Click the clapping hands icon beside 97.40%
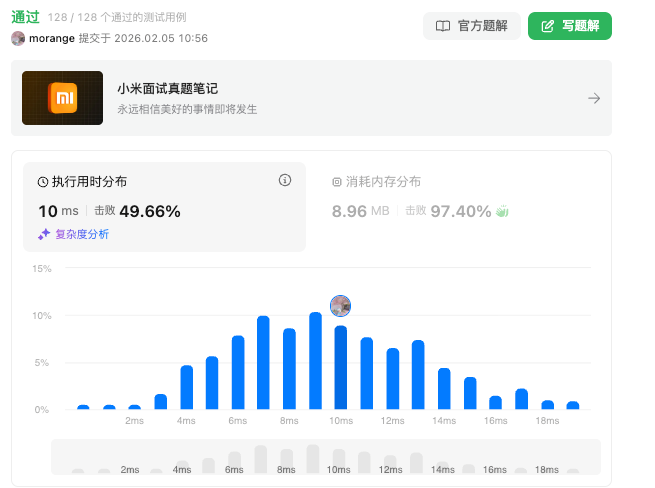 click(x=502, y=211)
